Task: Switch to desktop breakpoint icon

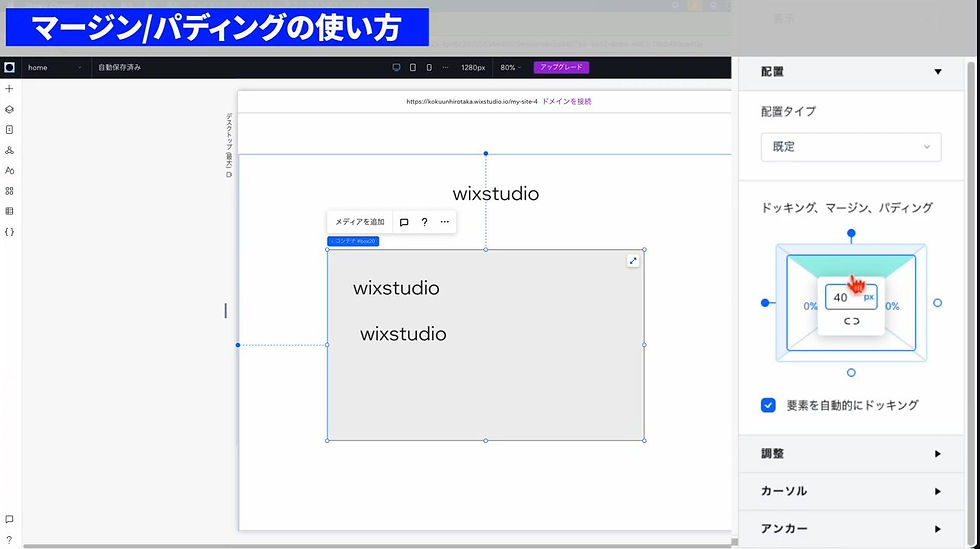Action: (396, 68)
